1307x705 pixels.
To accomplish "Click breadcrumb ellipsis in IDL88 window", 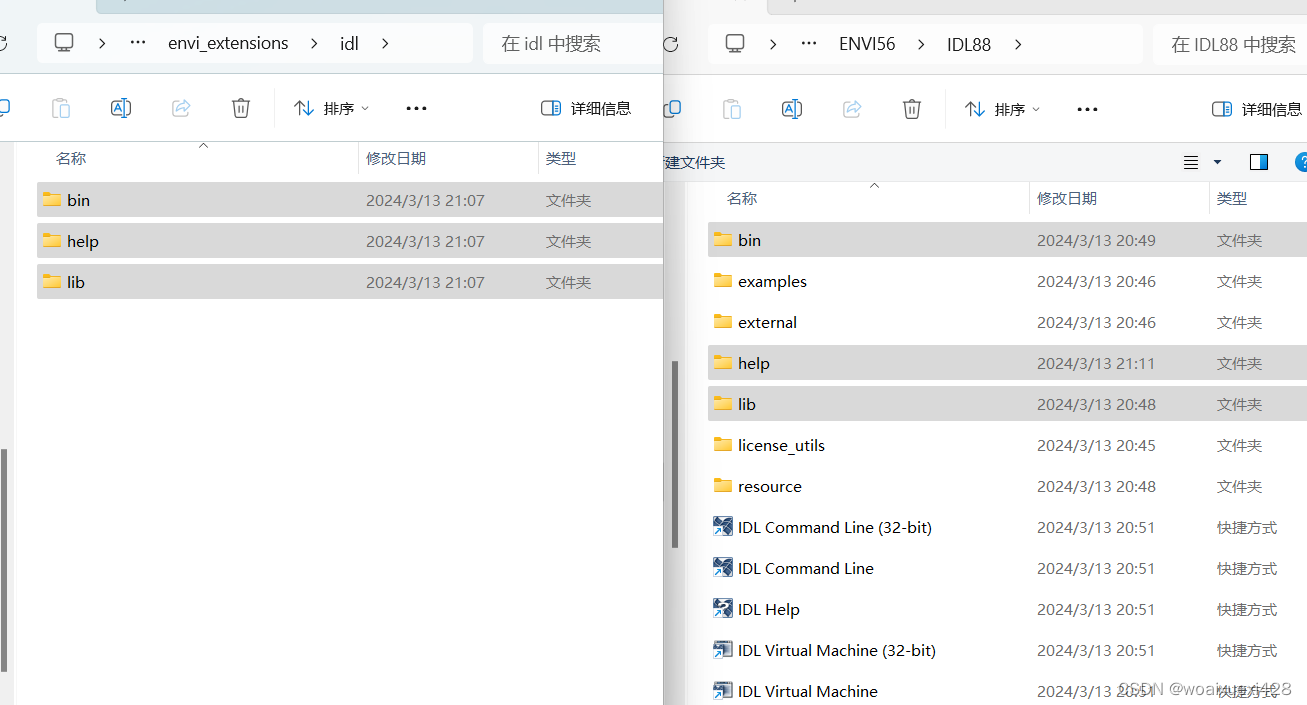I will coord(809,44).
